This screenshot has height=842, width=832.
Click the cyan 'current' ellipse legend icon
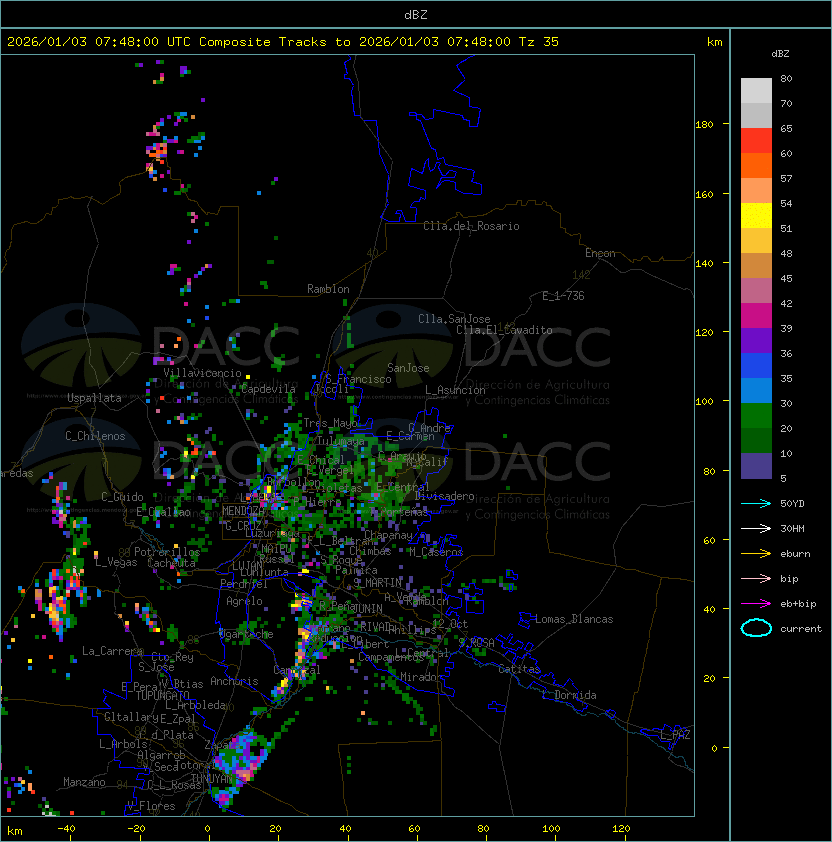(x=756, y=628)
